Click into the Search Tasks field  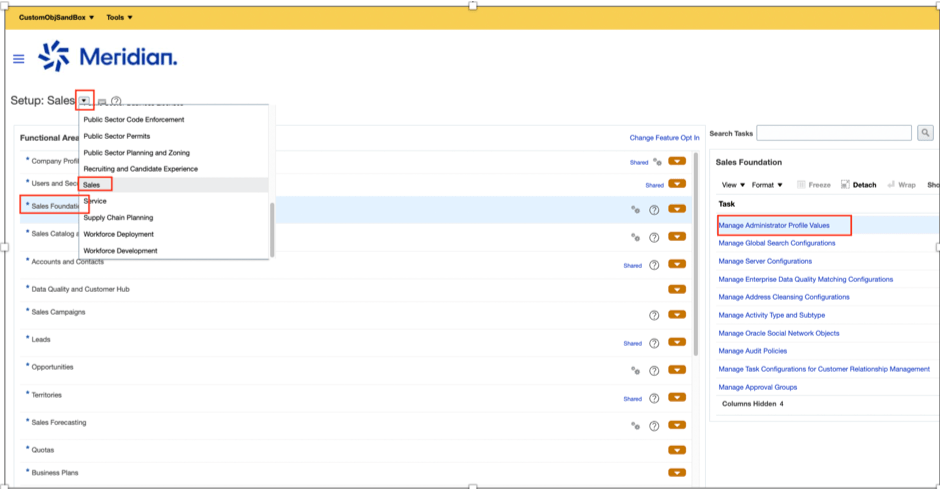(834, 133)
